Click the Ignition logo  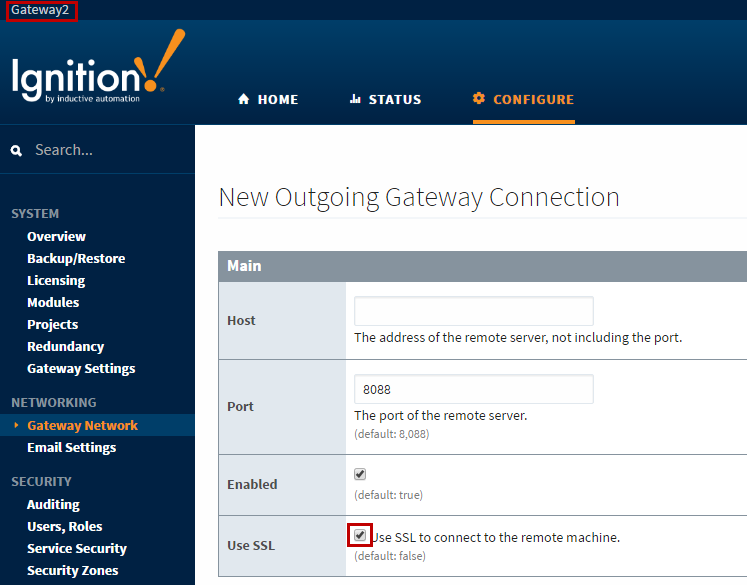click(98, 66)
